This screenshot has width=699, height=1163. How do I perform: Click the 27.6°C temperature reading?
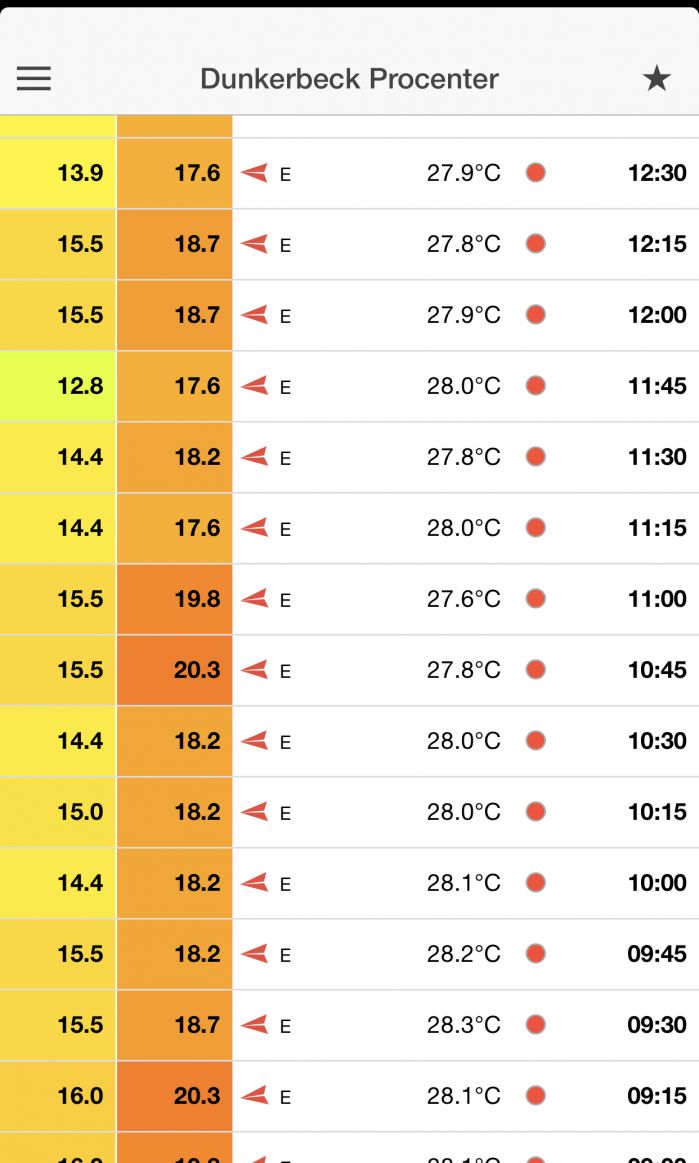(x=463, y=599)
